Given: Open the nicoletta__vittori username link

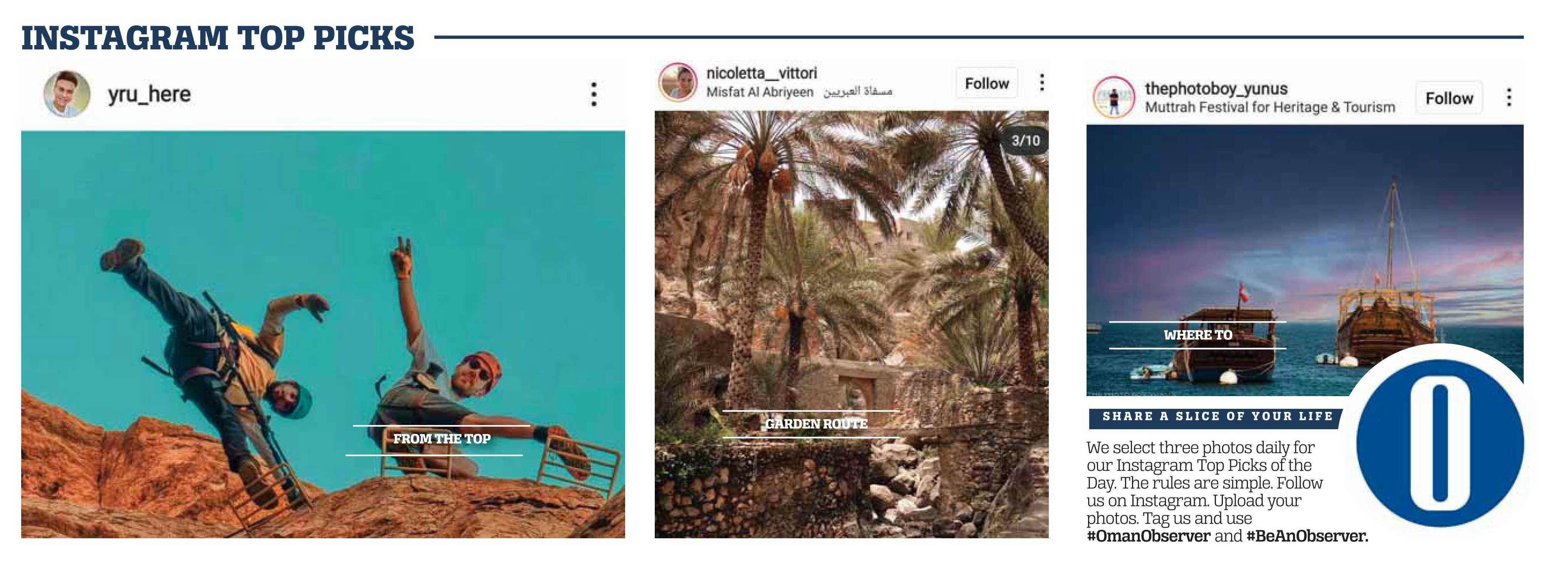Looking at the screenshot, I should tap(761, 73).
